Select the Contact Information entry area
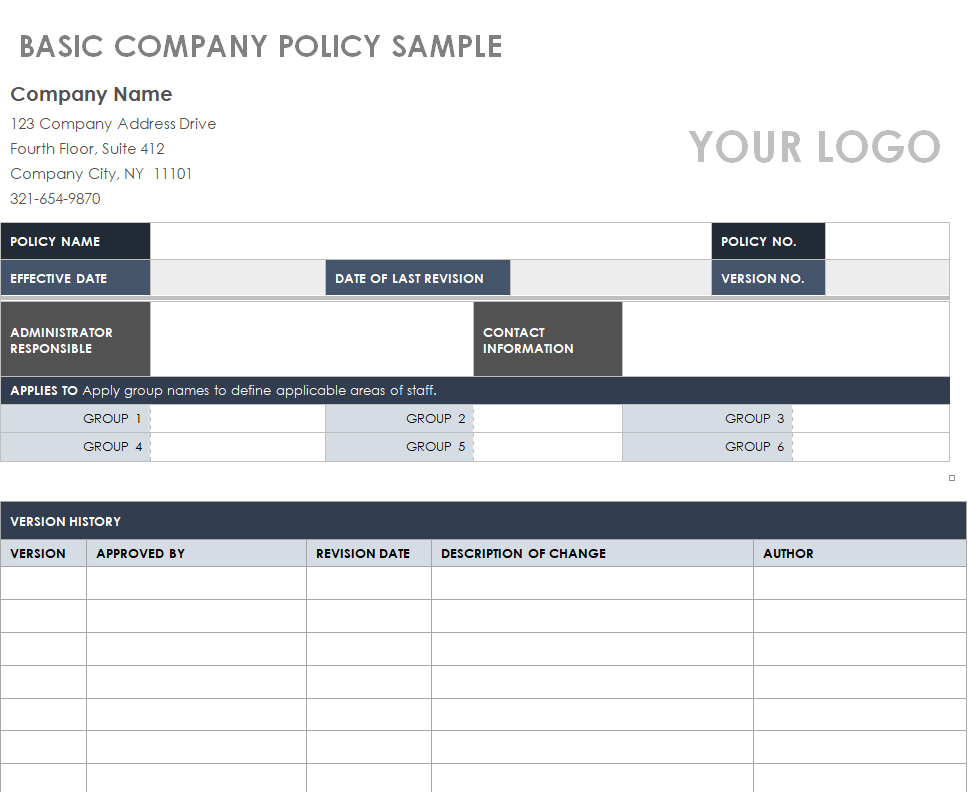The width and height of the screenshot is (972, 792). coord(784,340)
